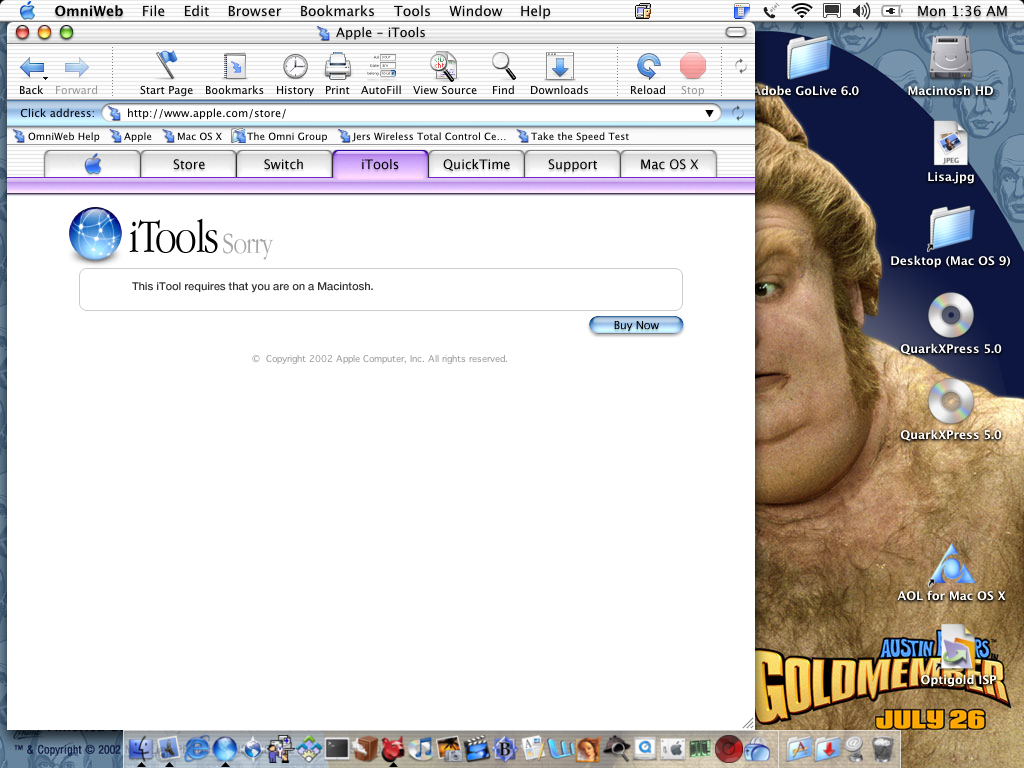The height and width of the screenshot is (768, 1024).
Task: Click the Buy Now button
Action: pyautogui.click(x=636, y=325)
